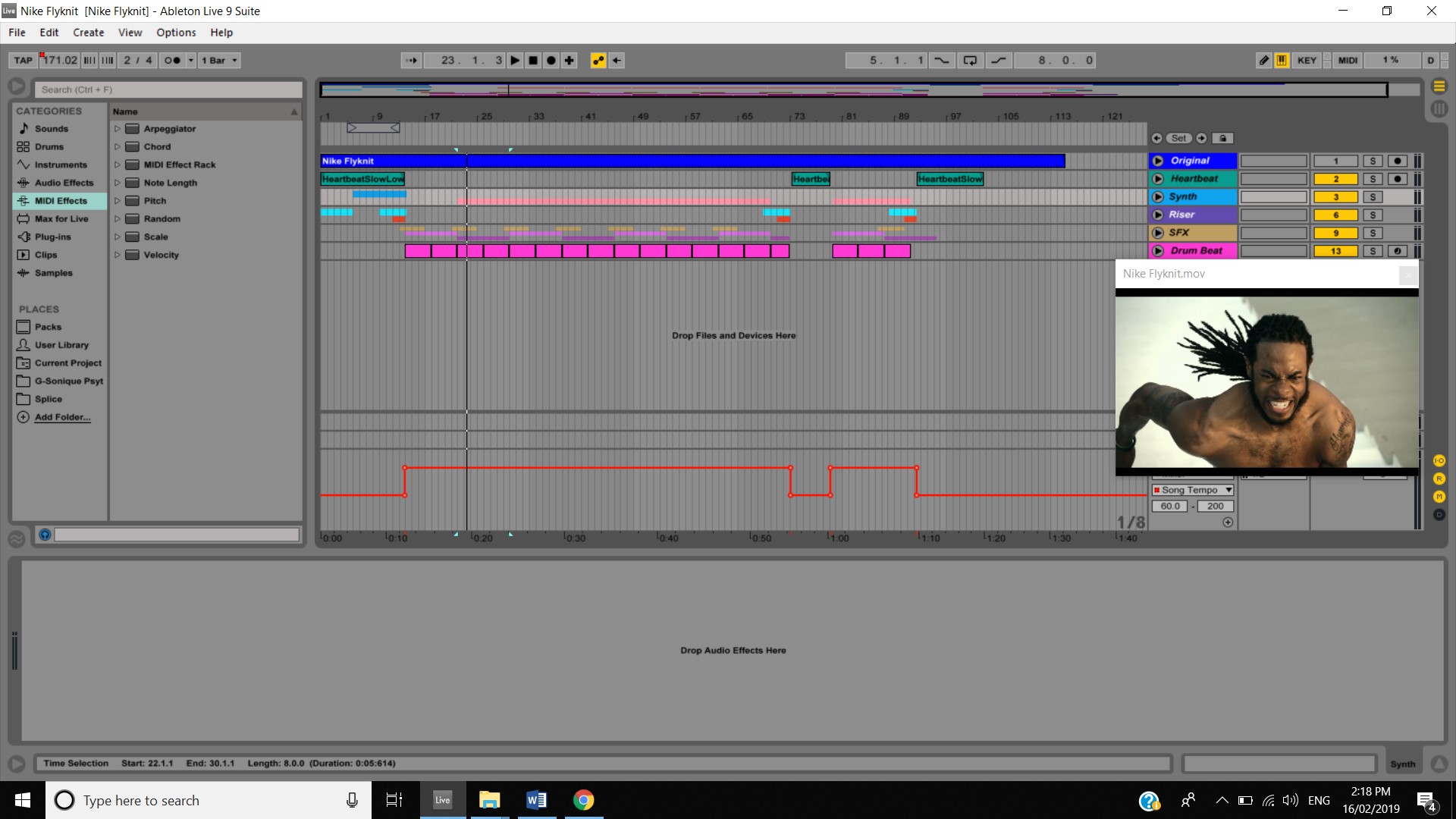Click the Play button in transport
This screenshot has width=1456, height=819.
pos(515,61)
